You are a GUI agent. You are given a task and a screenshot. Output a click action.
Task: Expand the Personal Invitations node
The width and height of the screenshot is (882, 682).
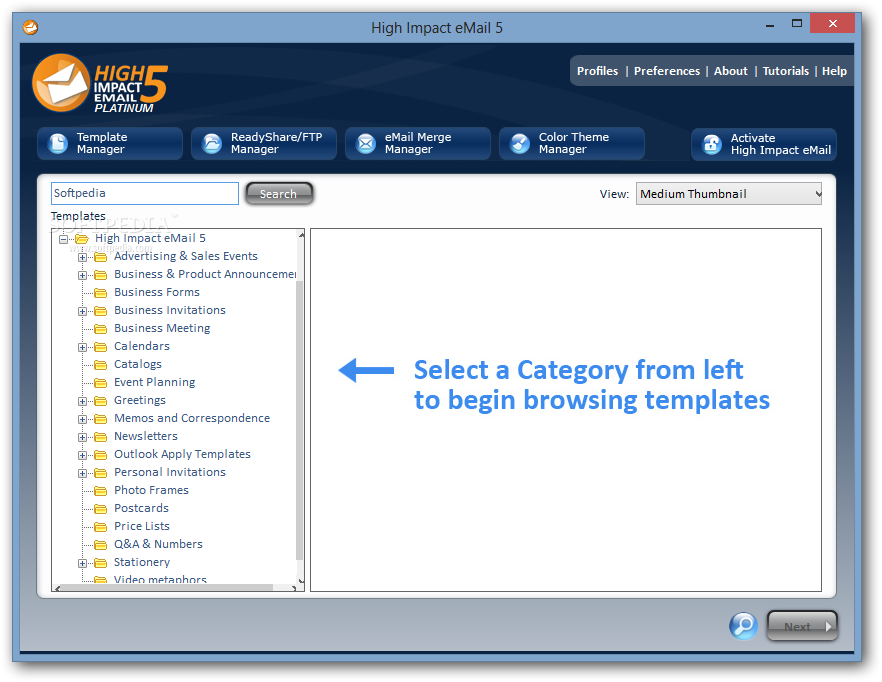[x=82, y=473]
